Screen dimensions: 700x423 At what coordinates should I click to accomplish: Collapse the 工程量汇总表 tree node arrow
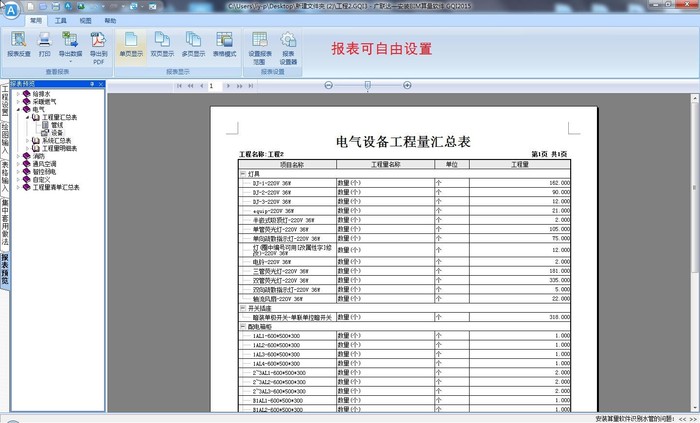point(28,117)
